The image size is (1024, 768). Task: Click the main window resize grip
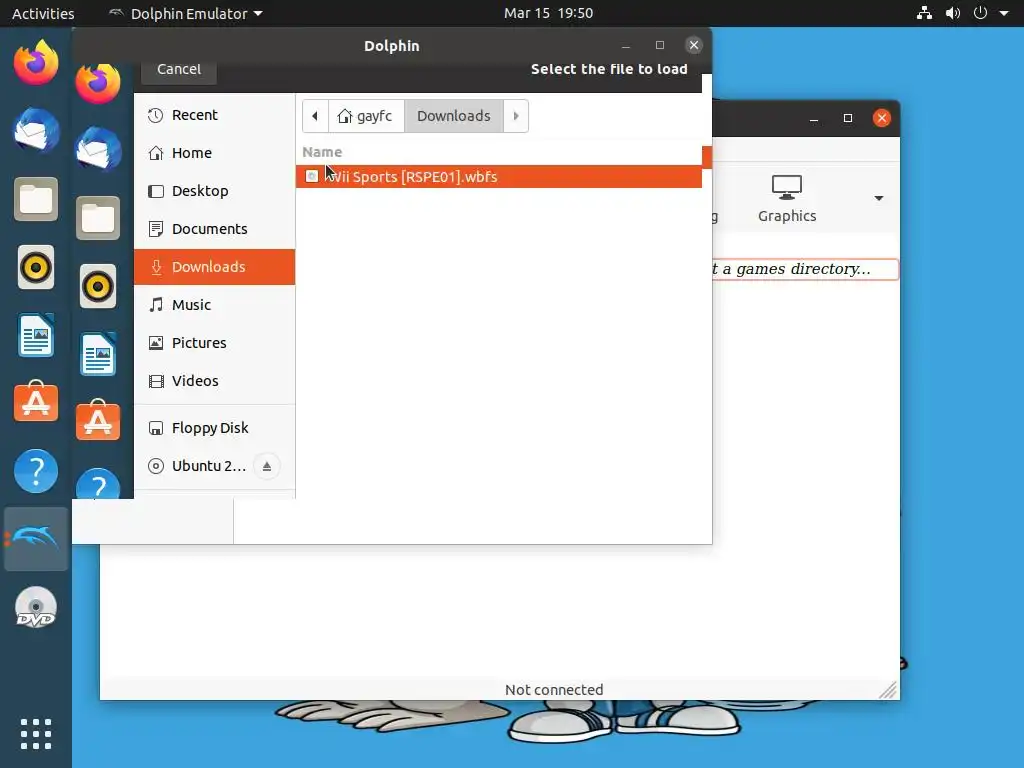889,690
